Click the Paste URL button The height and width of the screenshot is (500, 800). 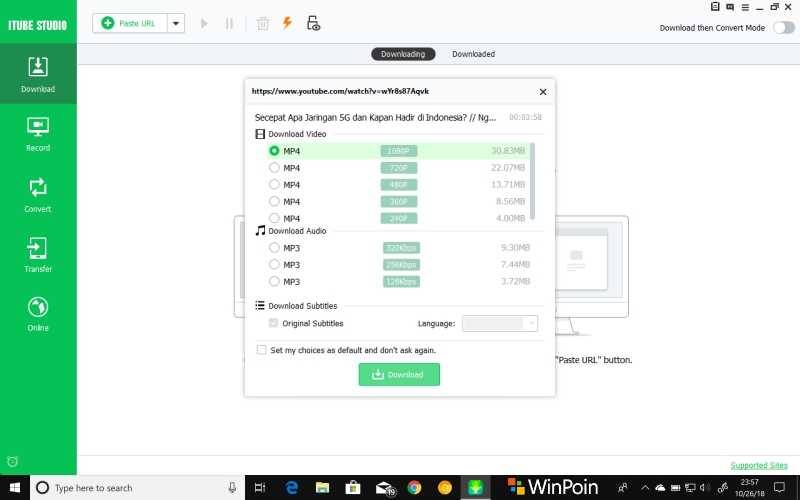tap(130, 23)
